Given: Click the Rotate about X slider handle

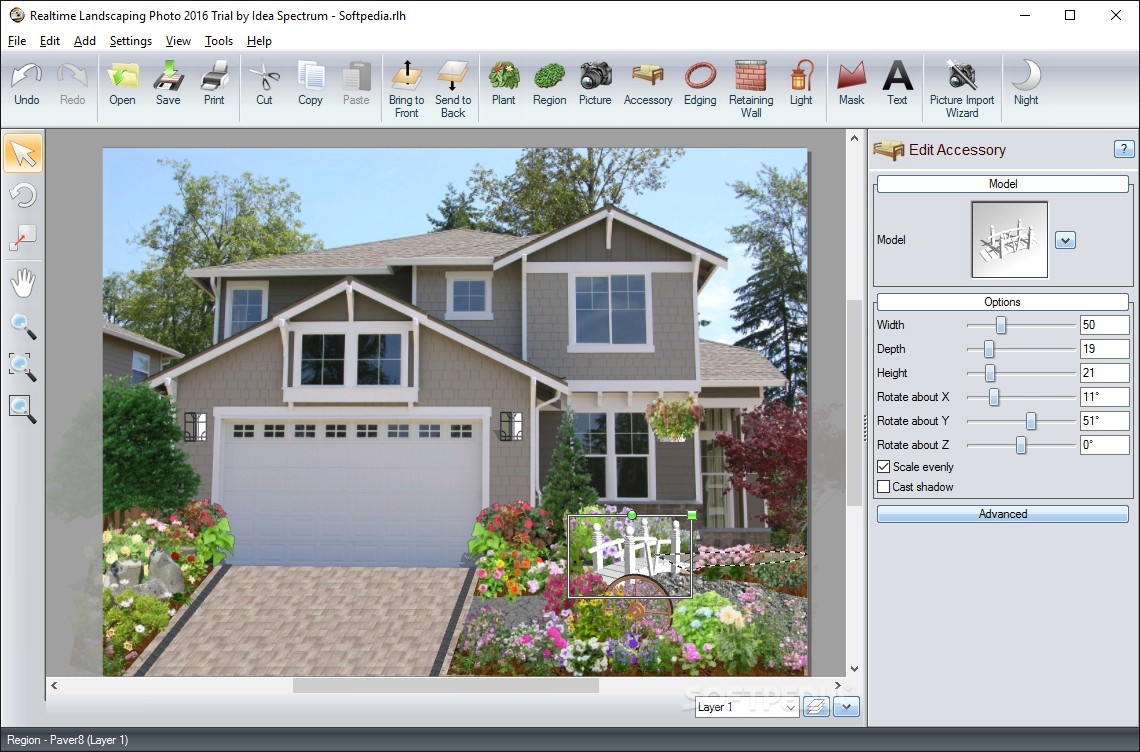Looking at the screenshot, I should pyautogui.click(x=994, y=397).
